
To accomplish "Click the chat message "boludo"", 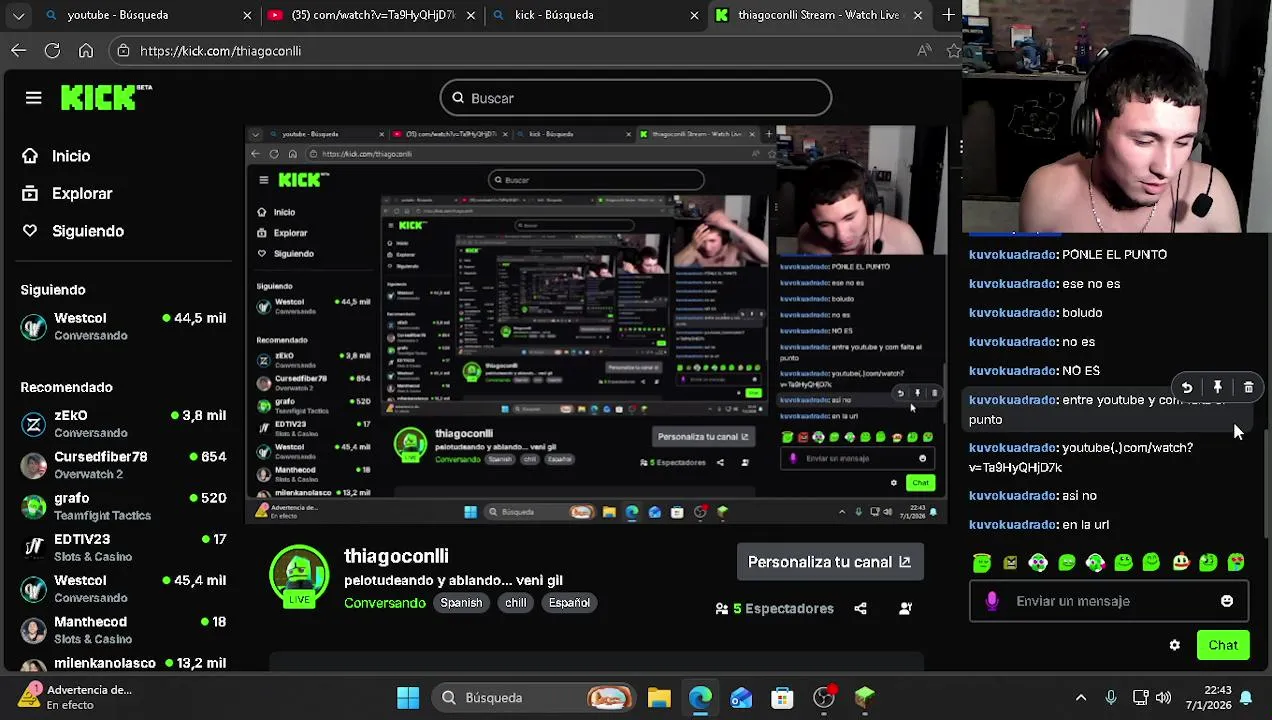I will [x=1082, y=313].
